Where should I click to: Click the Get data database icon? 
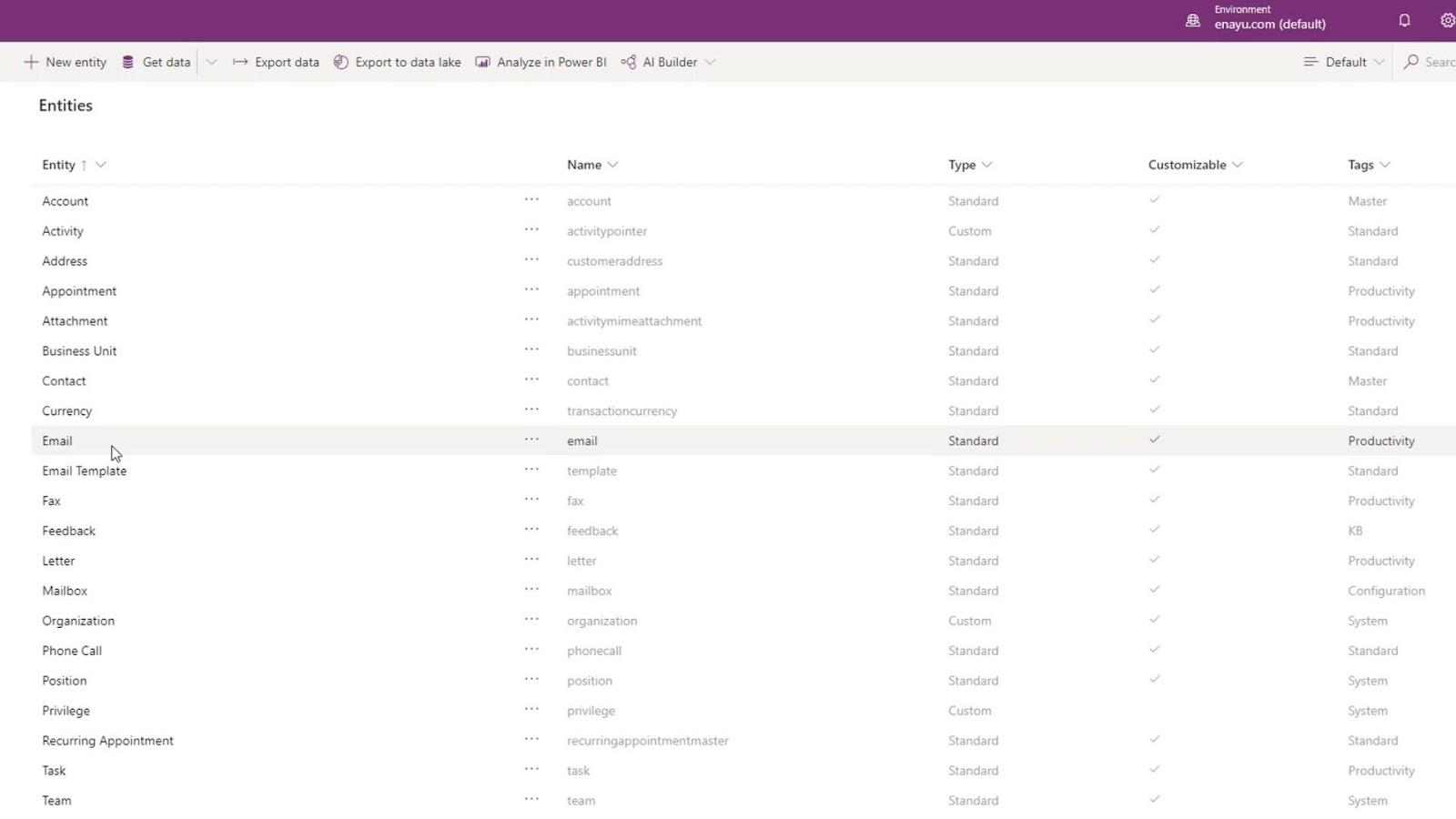click(x=128, y=62)
